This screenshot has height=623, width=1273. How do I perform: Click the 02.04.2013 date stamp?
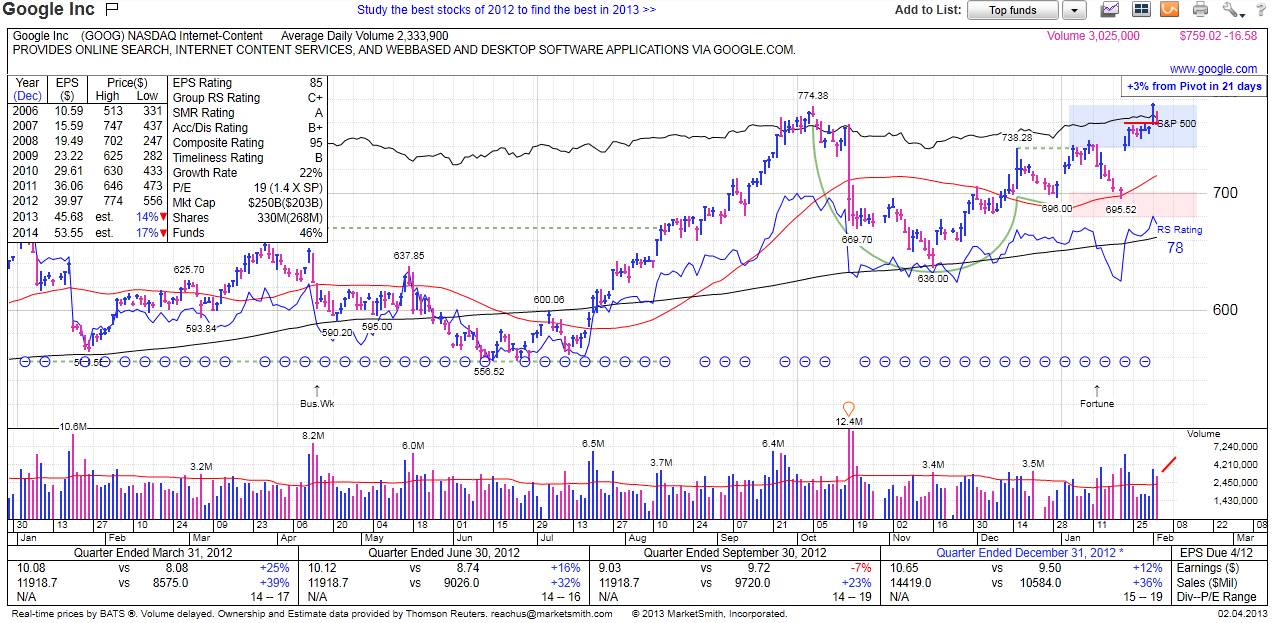[1242, 614]
